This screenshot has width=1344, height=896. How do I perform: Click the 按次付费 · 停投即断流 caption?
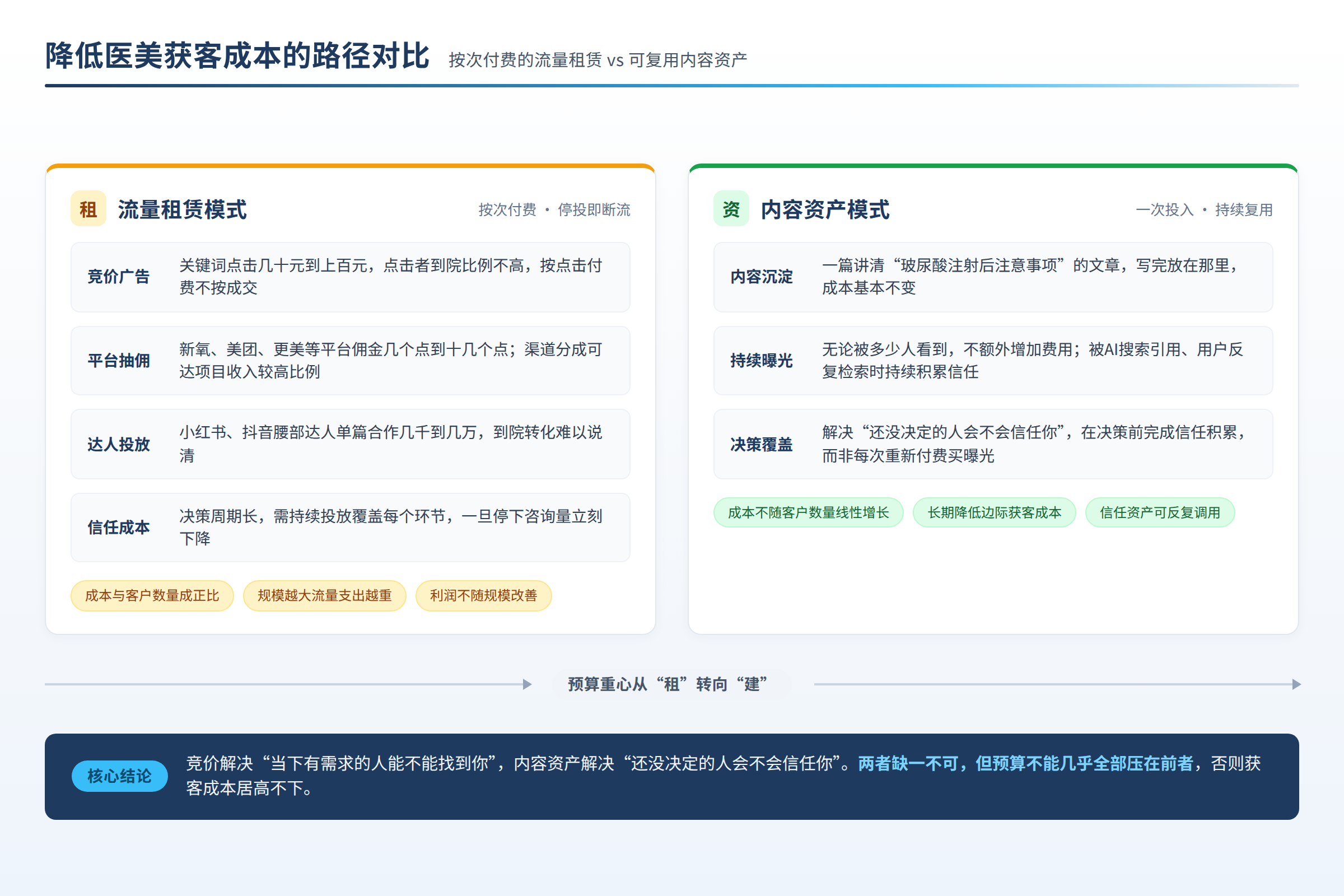[x=554, y=209]
